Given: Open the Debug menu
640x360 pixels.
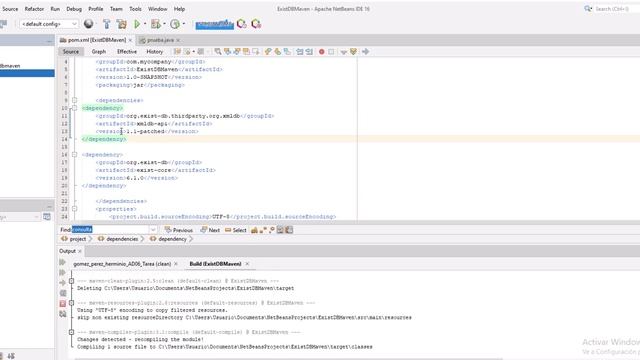Looking at the screenshot, I should [x=74, y=9].
